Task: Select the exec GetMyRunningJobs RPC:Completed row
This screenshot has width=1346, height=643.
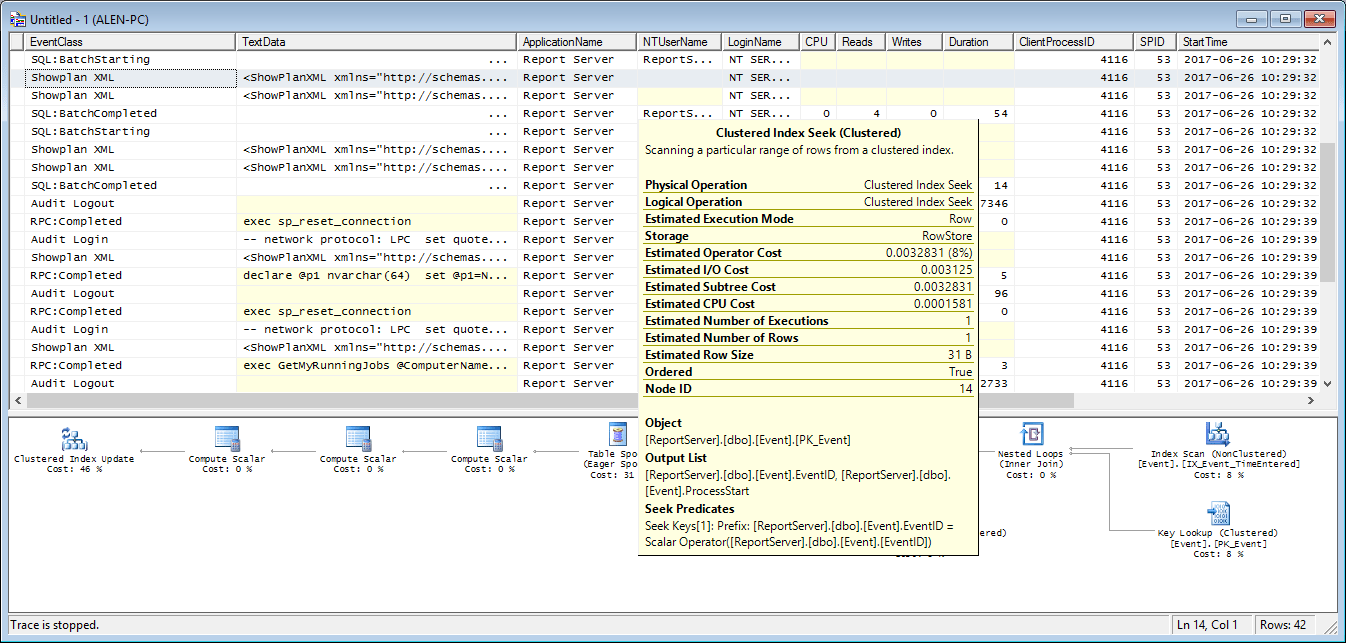Action: point(300,365)
